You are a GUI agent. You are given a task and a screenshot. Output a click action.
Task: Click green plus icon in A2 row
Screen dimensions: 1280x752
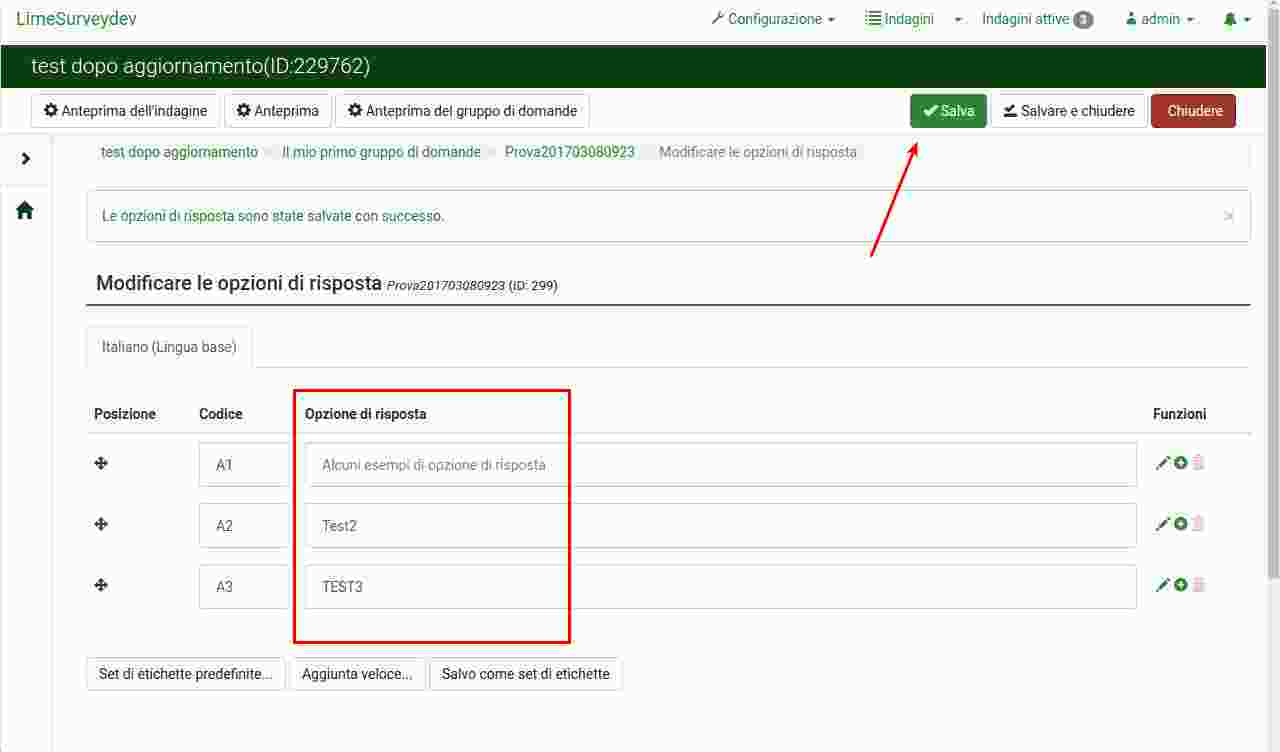pos(1181,524)
